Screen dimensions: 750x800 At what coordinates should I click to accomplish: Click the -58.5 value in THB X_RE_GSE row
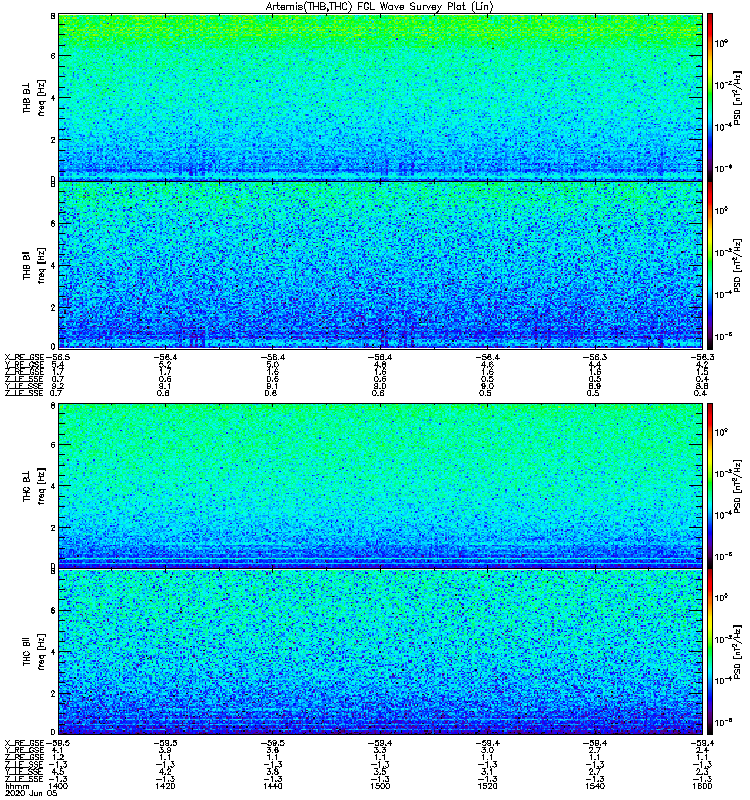tap(58, 358)
